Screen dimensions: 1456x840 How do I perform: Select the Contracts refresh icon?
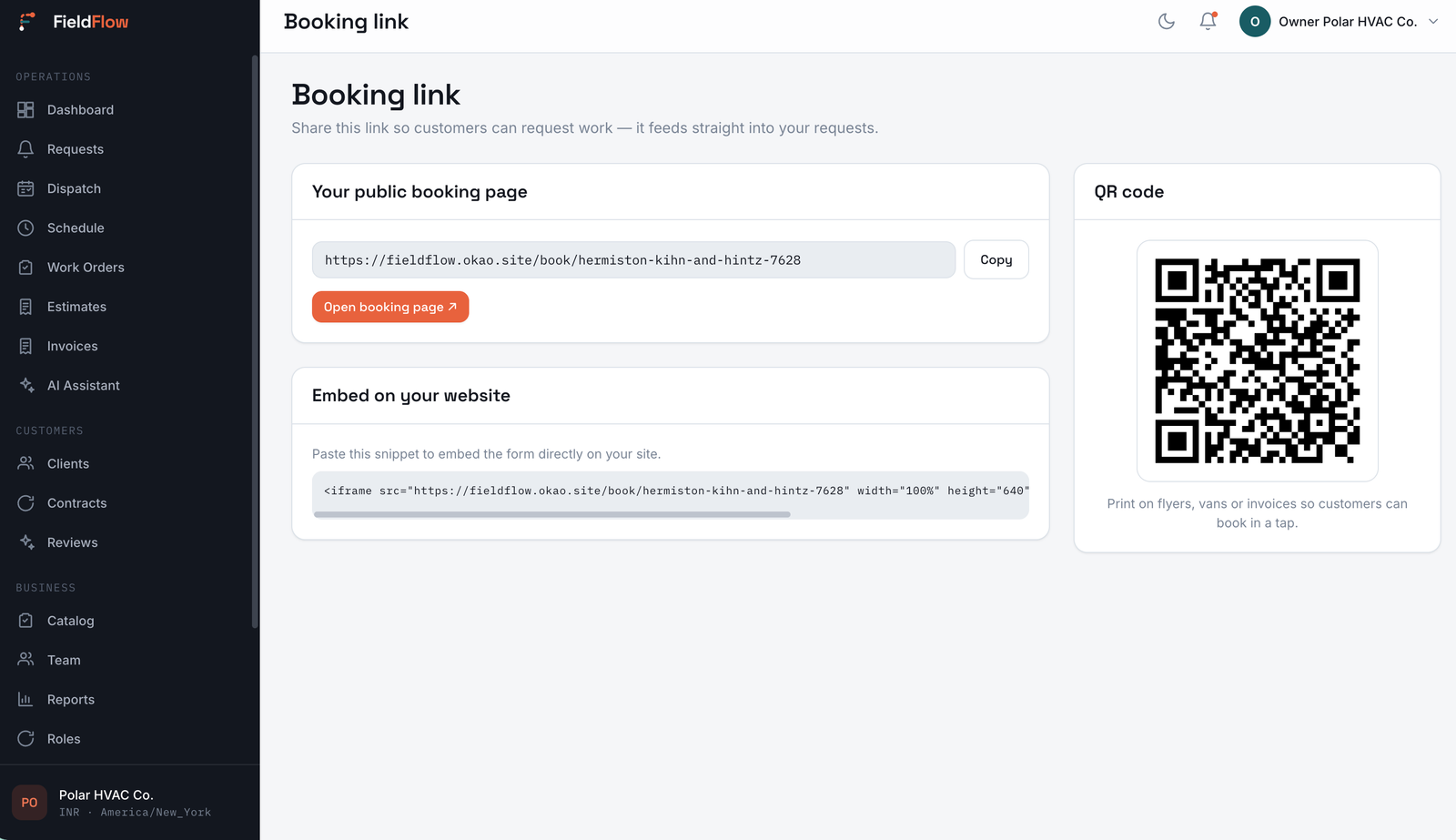pyautogui.click(x=25, y=503)
